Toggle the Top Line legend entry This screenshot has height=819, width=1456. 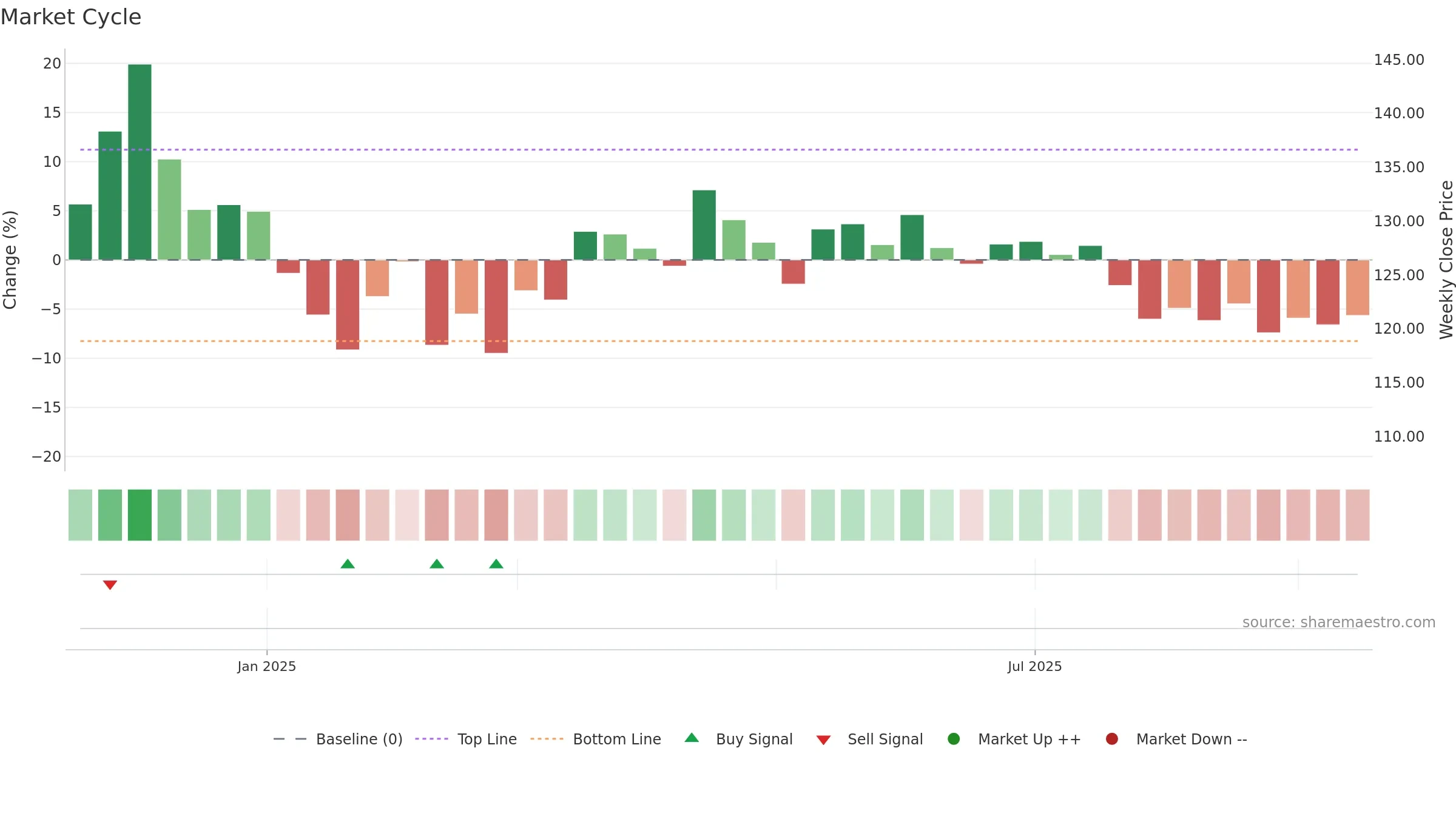(x=466, y=739)
